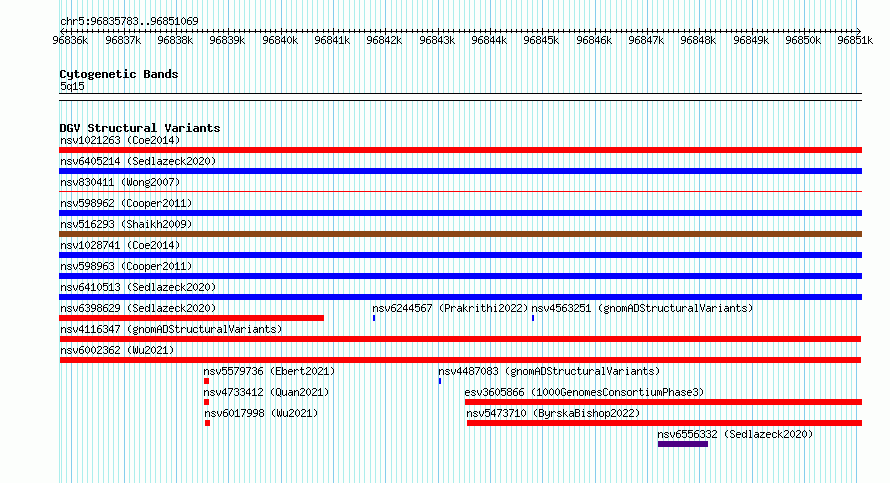The width and height of the screenshot is (890, 483).
Task: Click the DGV Structural Variants track title
Action: (140, 128)
